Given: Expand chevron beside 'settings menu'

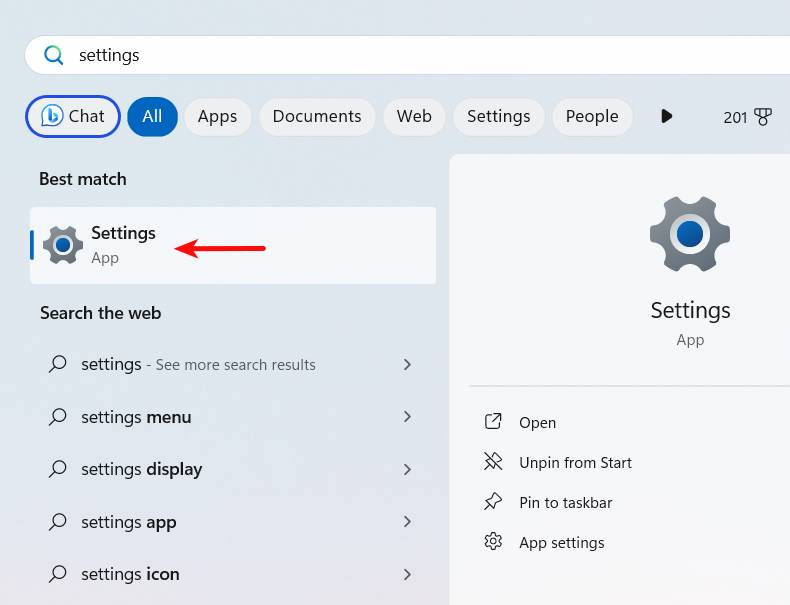Looking at the screenshot, I should point(407,417).
